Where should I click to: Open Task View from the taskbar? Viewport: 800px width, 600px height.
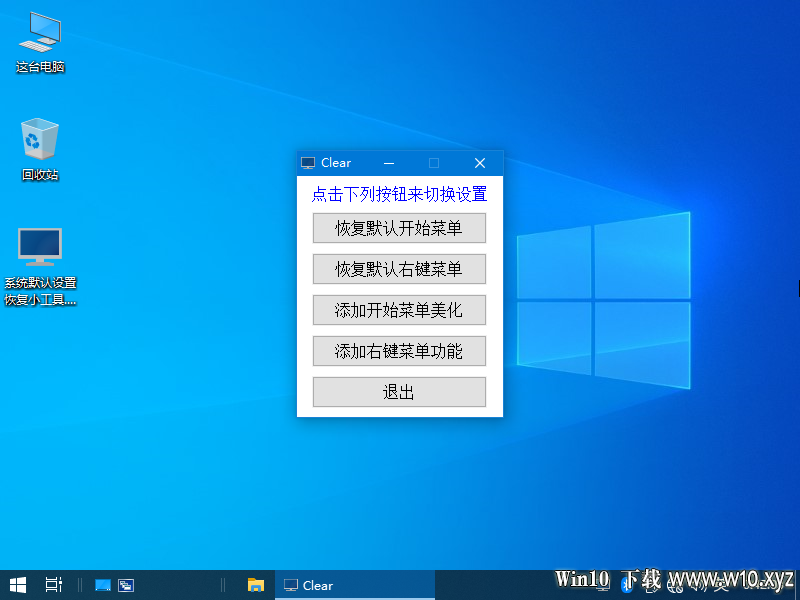(x=54, y=585)
